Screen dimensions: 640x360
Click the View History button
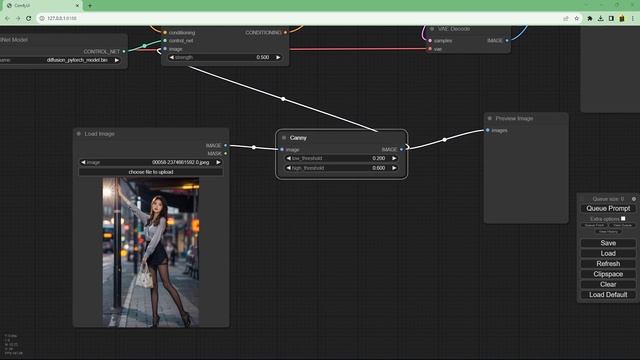pos(608,231)
